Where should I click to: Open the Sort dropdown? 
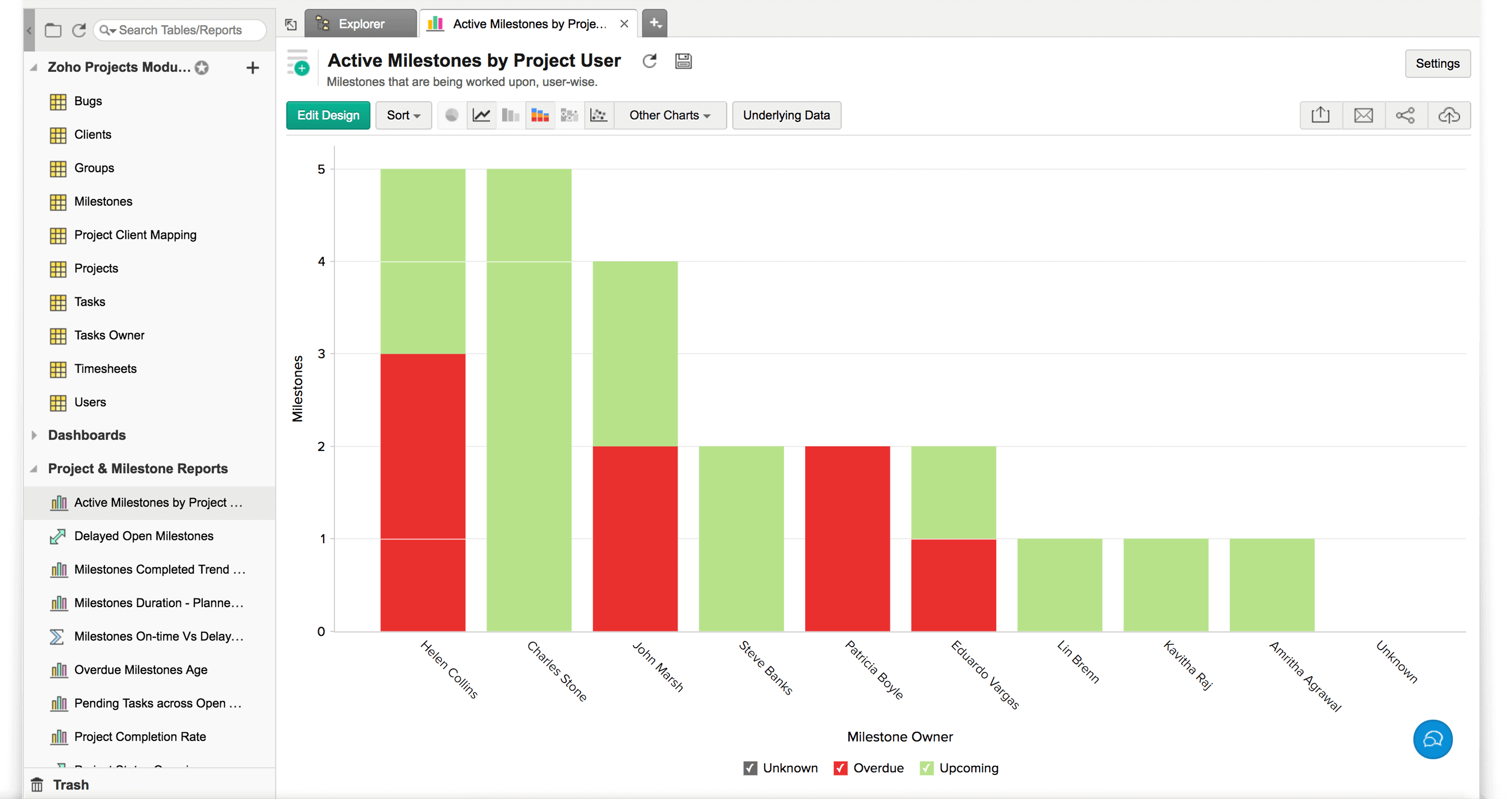pos(403,115)
